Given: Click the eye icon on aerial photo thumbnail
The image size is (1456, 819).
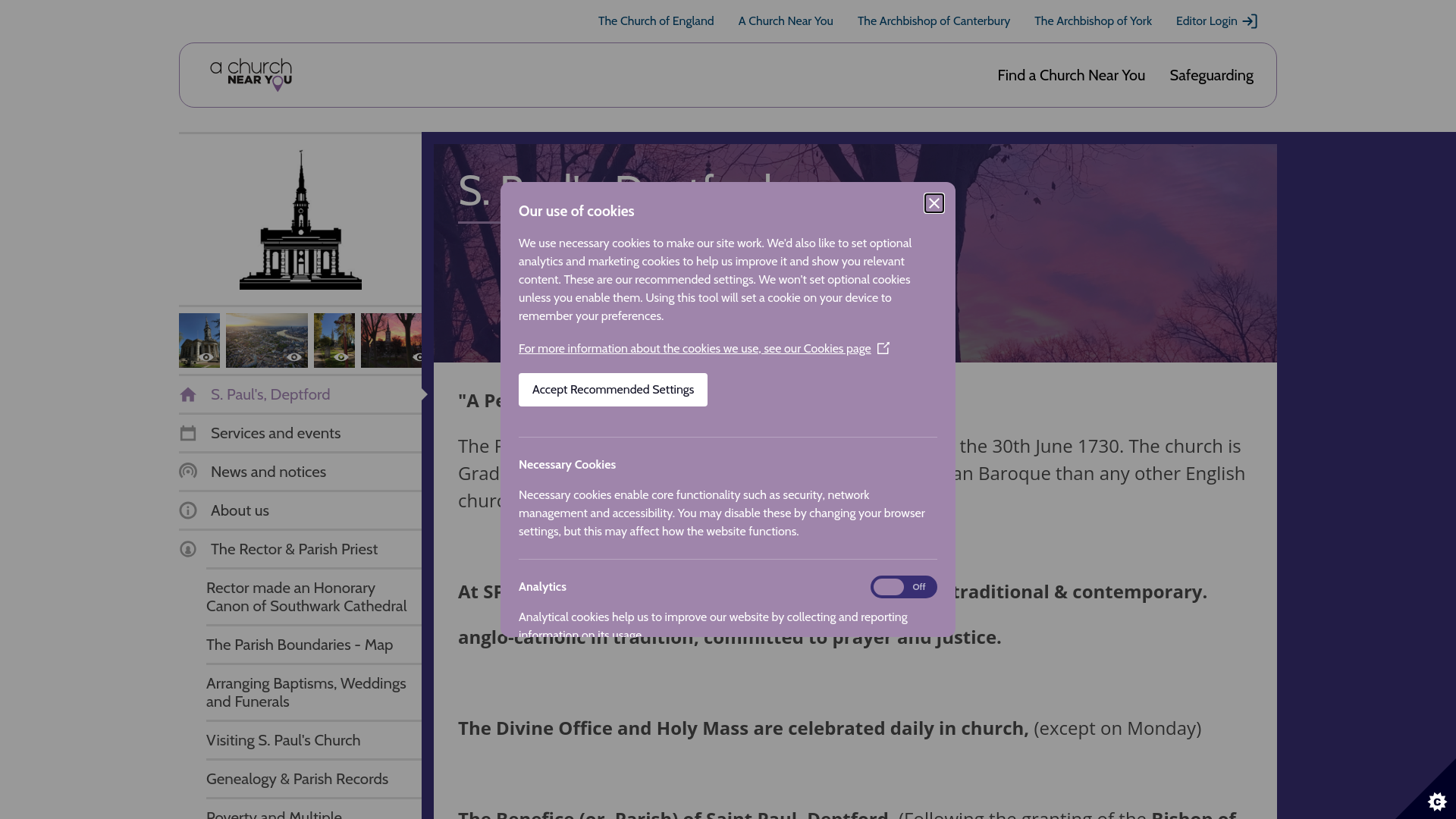Looking at the screenshot, I should click(294, 357).
